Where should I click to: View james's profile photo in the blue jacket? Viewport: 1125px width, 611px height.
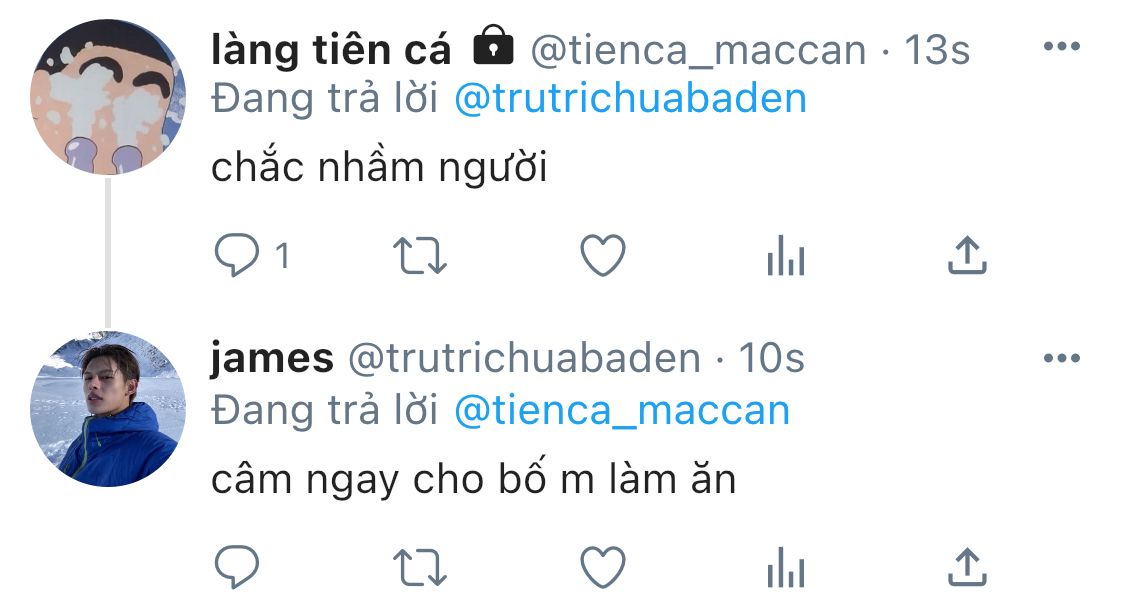[x=108, y=409]
